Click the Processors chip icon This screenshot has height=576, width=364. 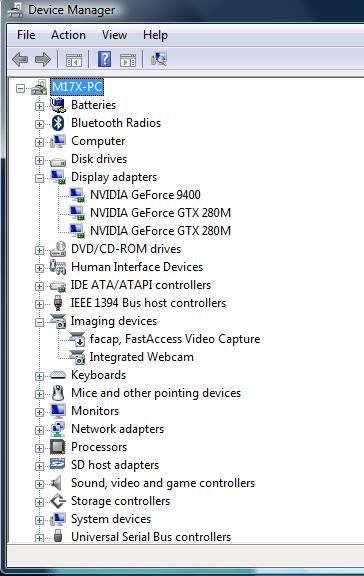pos(58,447)
